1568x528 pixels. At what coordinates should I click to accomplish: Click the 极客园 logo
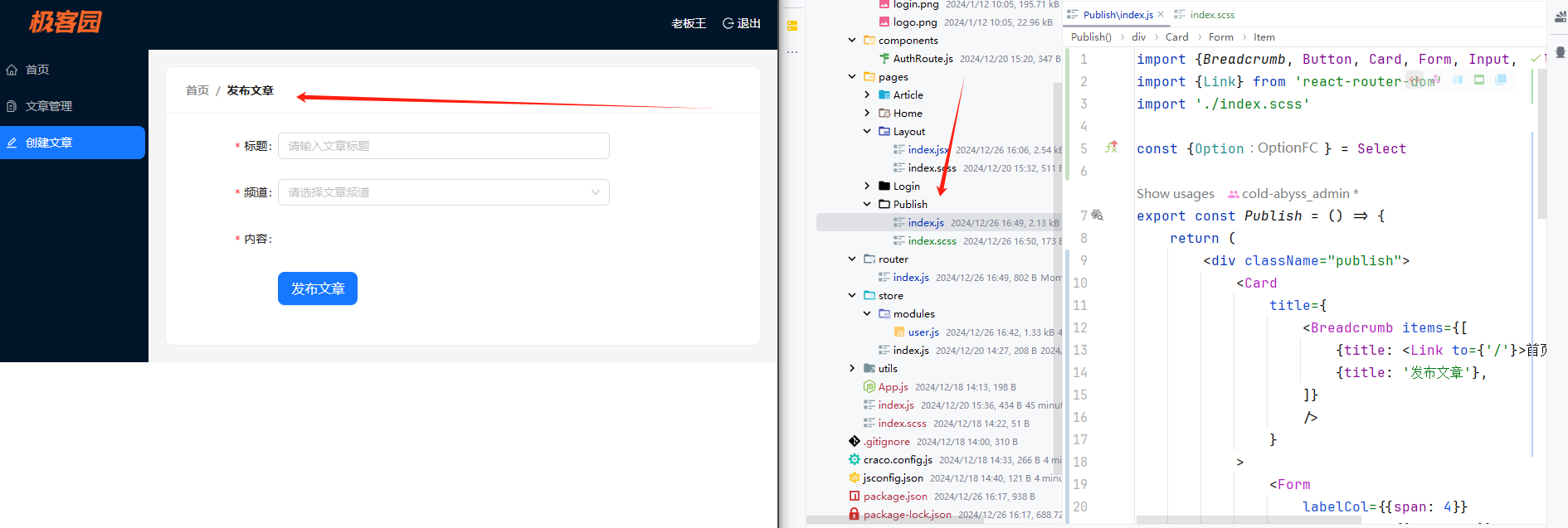pos(65,22)
